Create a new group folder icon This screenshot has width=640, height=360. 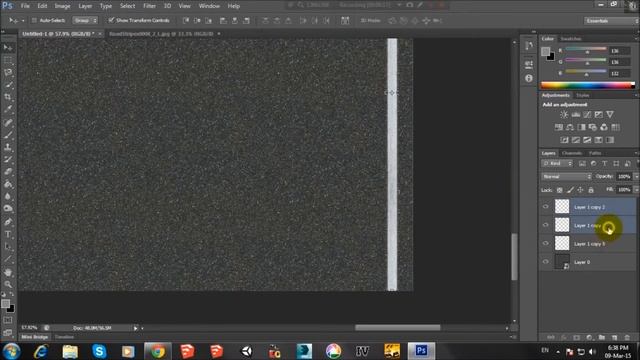602,338
